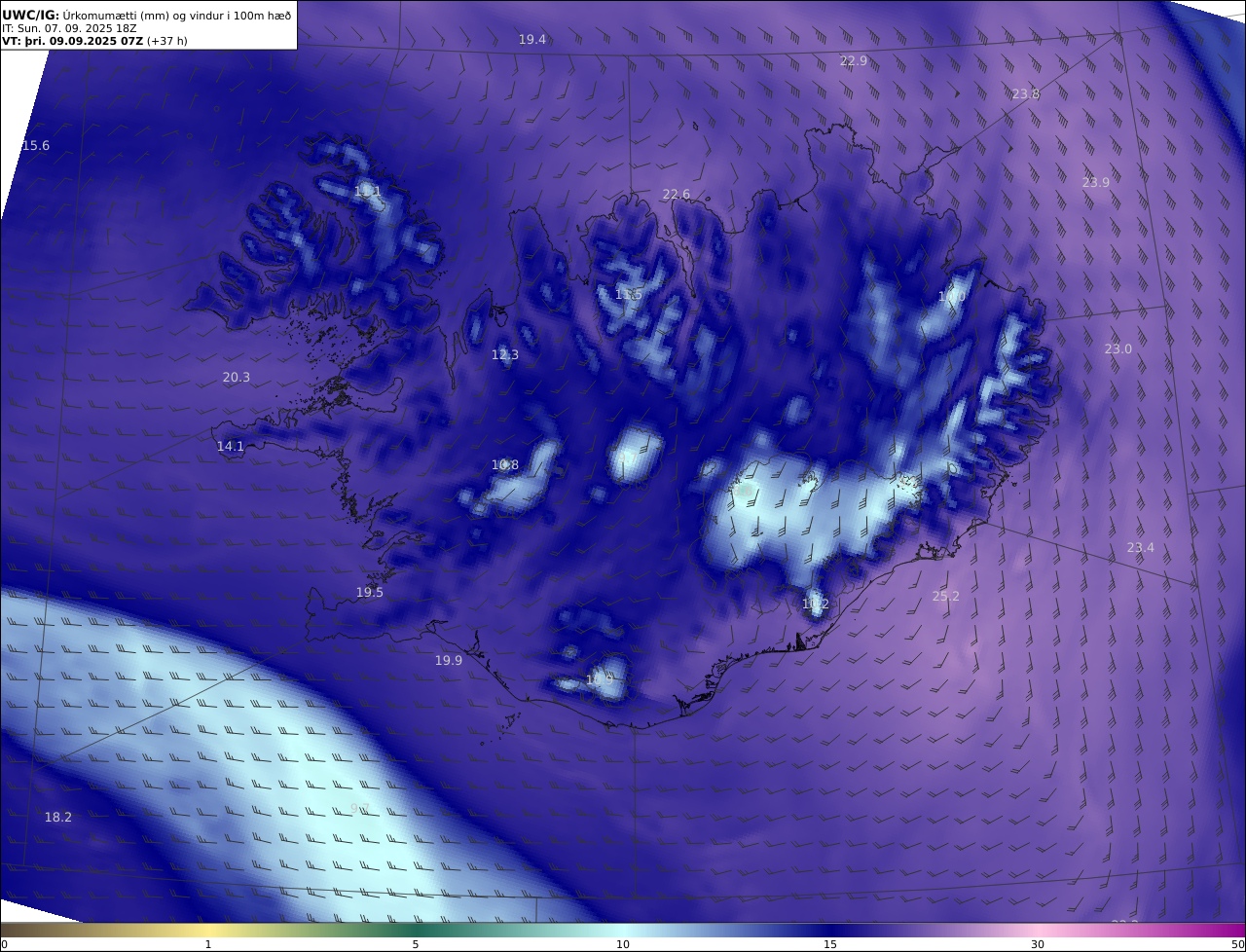
Task: Click the 23.9 value on the map
Action: coord(1096,183)
